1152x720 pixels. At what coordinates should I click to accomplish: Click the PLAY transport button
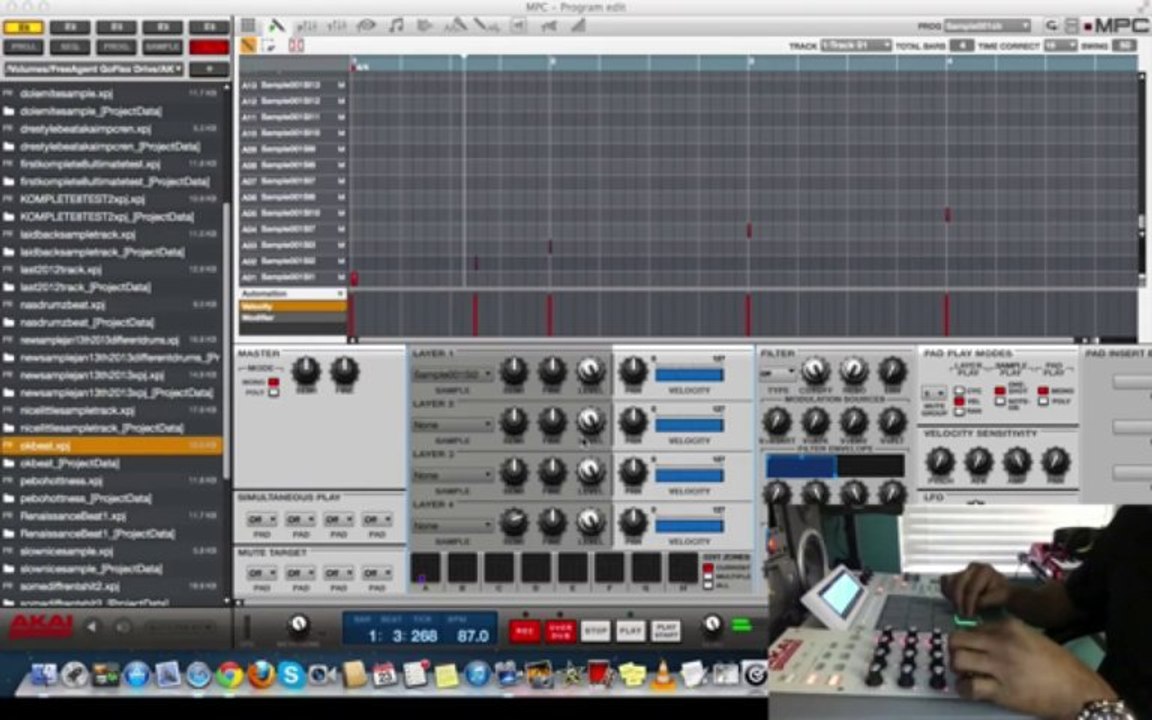(x=630, y=630)
